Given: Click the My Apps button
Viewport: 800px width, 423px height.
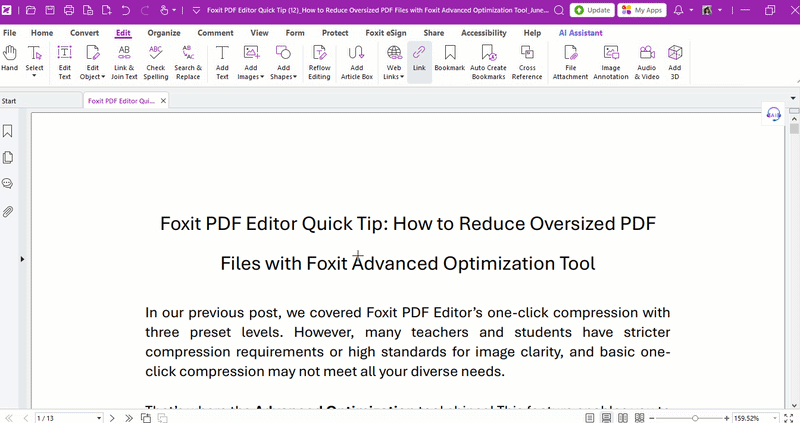Looking at the screenshot, I should tap(642, 10).
